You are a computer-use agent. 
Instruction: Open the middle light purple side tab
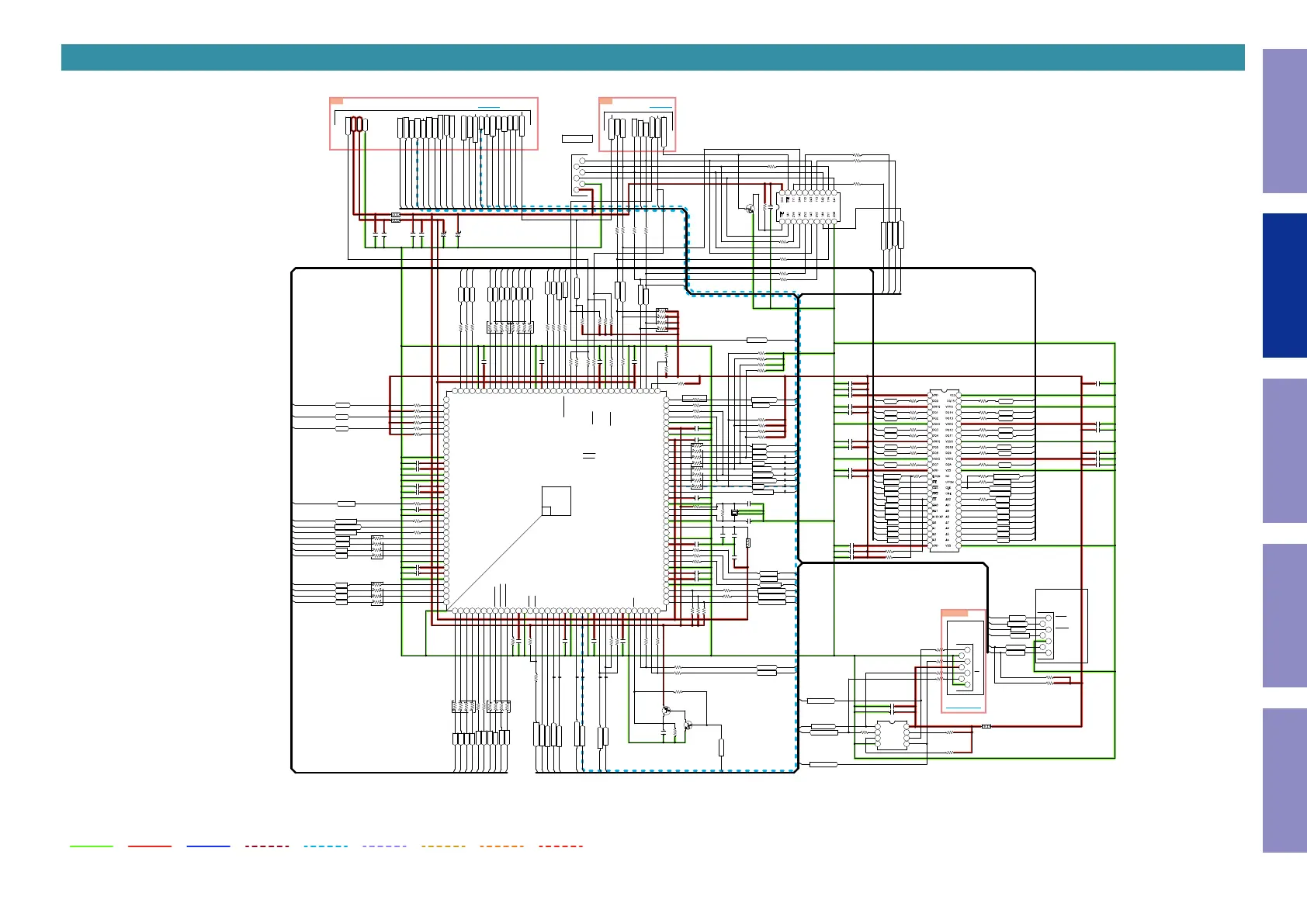point(1284,451)
